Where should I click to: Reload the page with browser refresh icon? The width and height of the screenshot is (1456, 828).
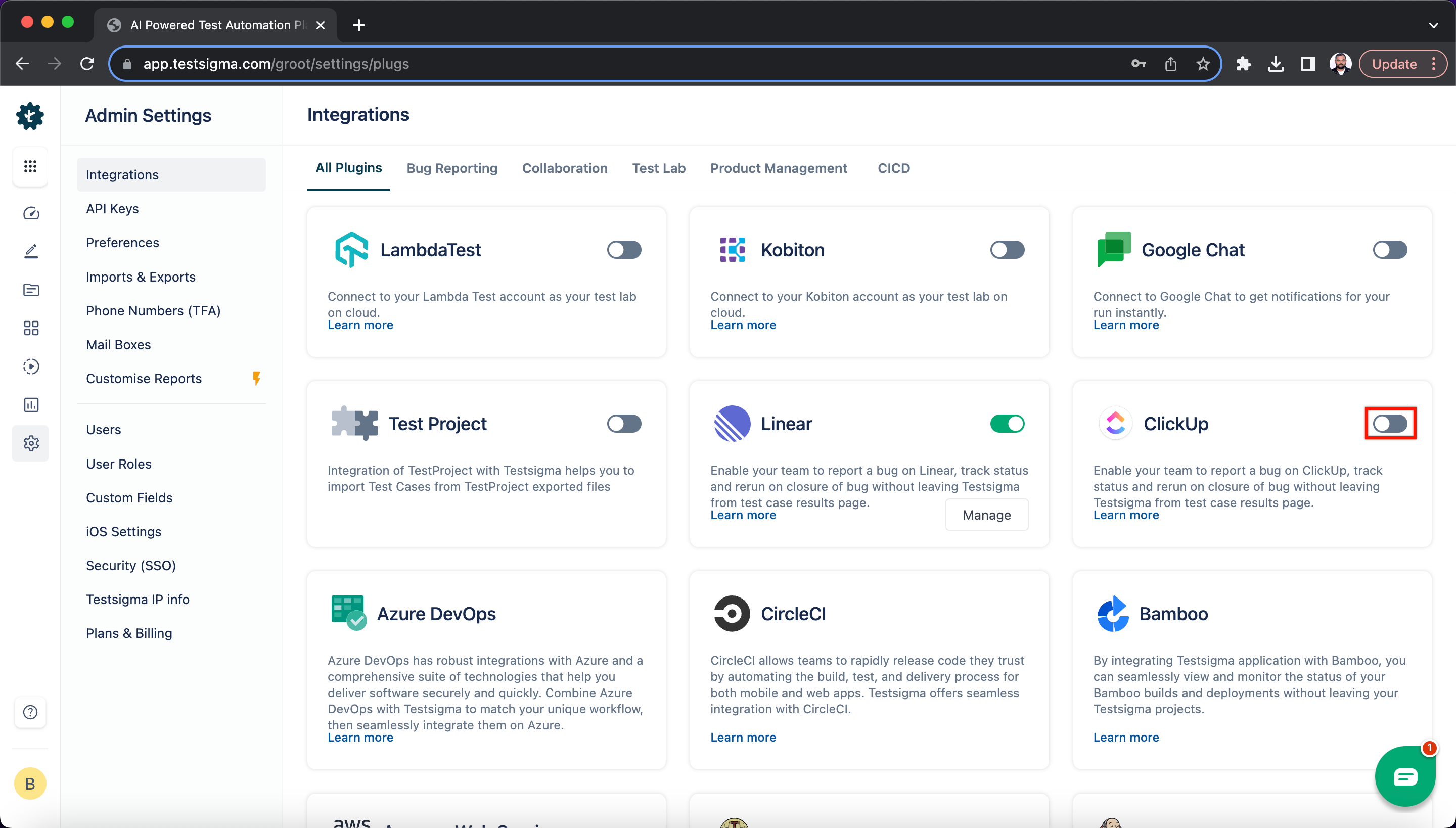pyautogui.click(x=87, y=64)
